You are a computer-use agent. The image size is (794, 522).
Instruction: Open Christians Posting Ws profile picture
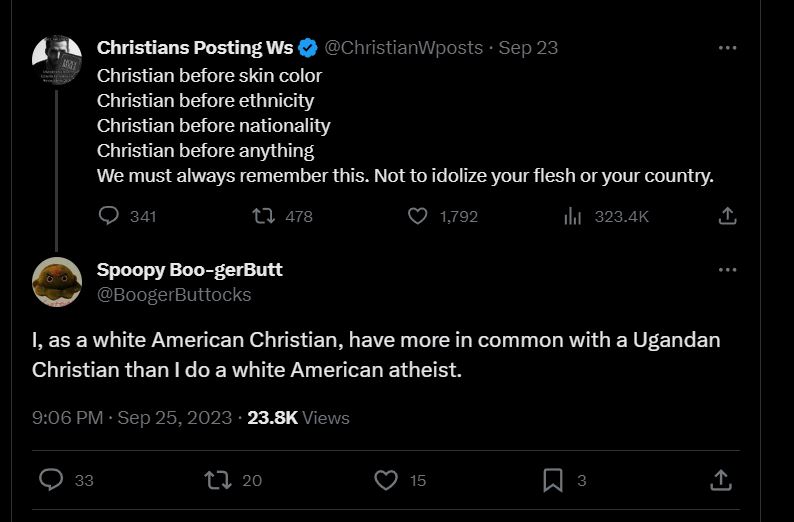tap(57, 60)
